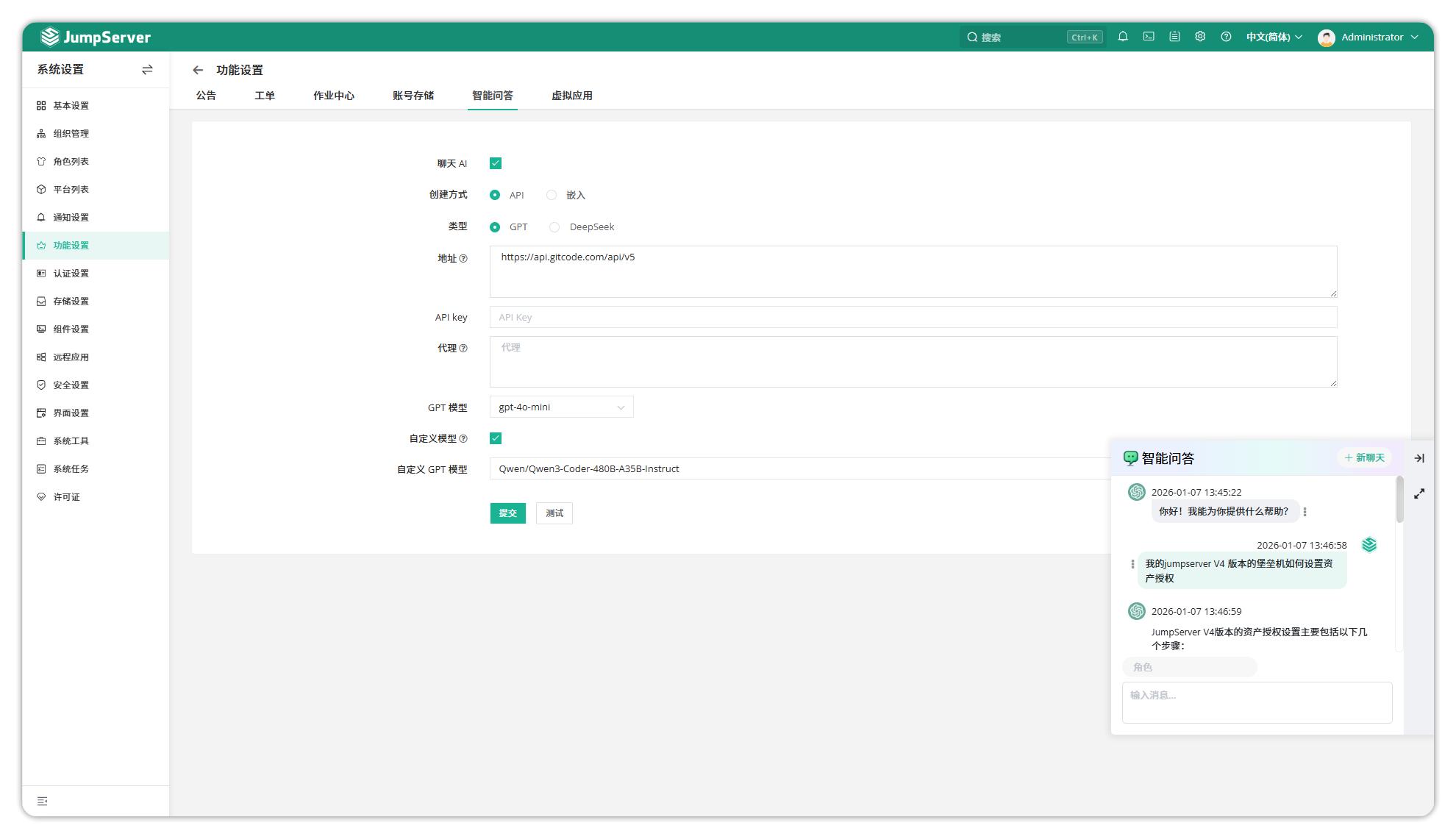
Task: Select the 嵌入 creation method radio
Action: [552, 195]
